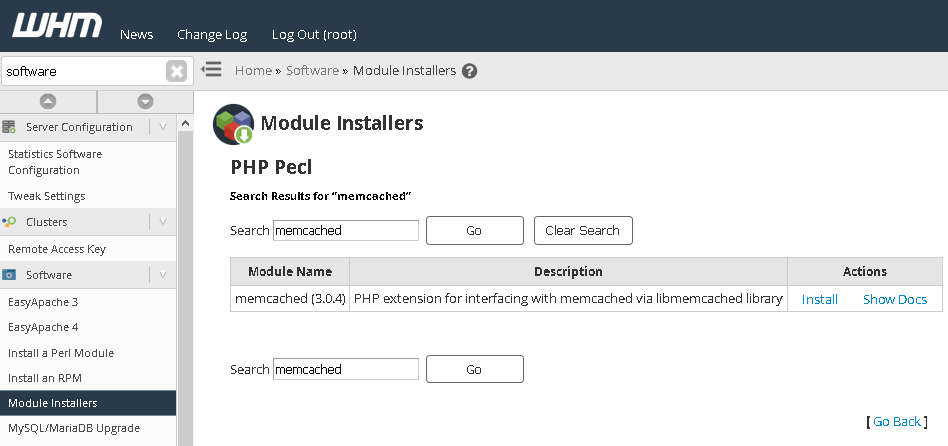Click the memcached (3.0.4) cell
Screen dimensions: 948x446
(x=290, y=299)
